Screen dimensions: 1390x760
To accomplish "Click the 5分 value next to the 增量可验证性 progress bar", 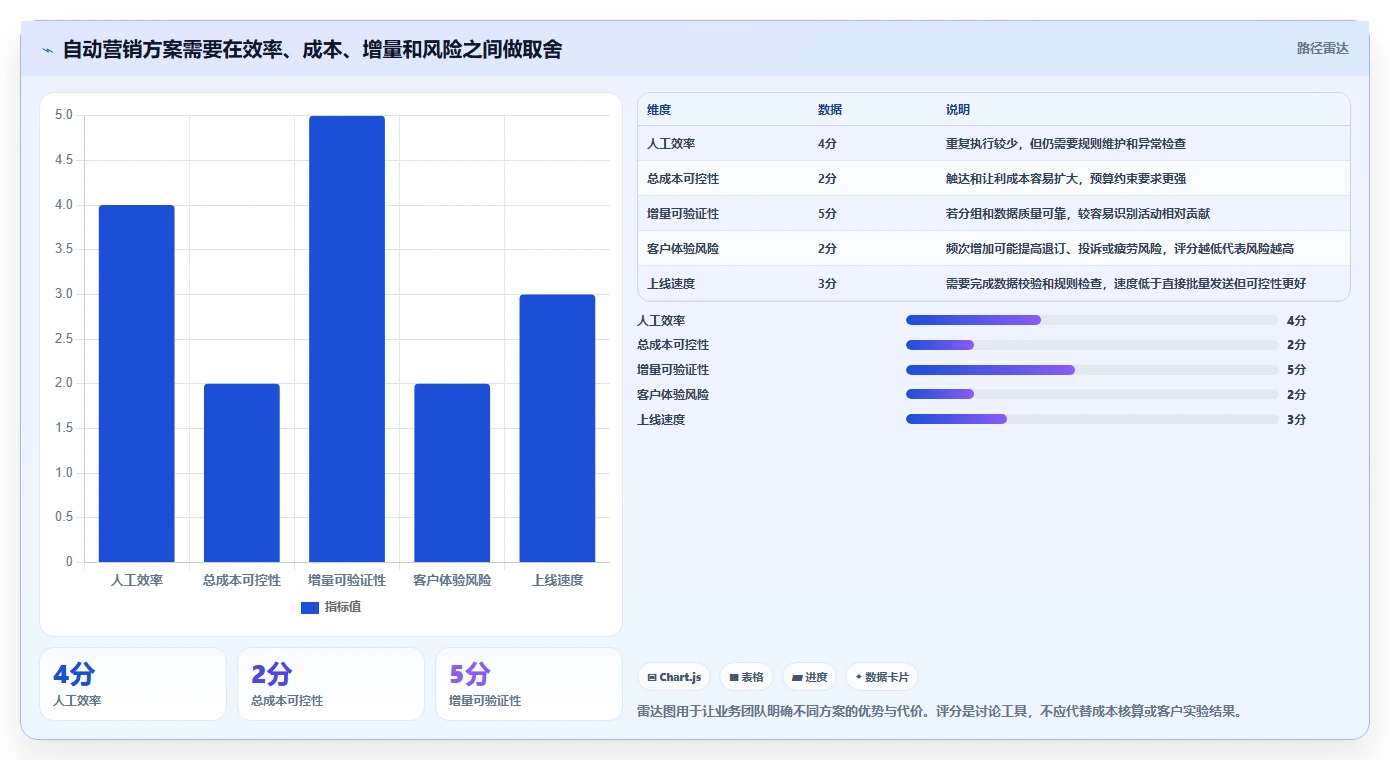I will (1297, 370).
